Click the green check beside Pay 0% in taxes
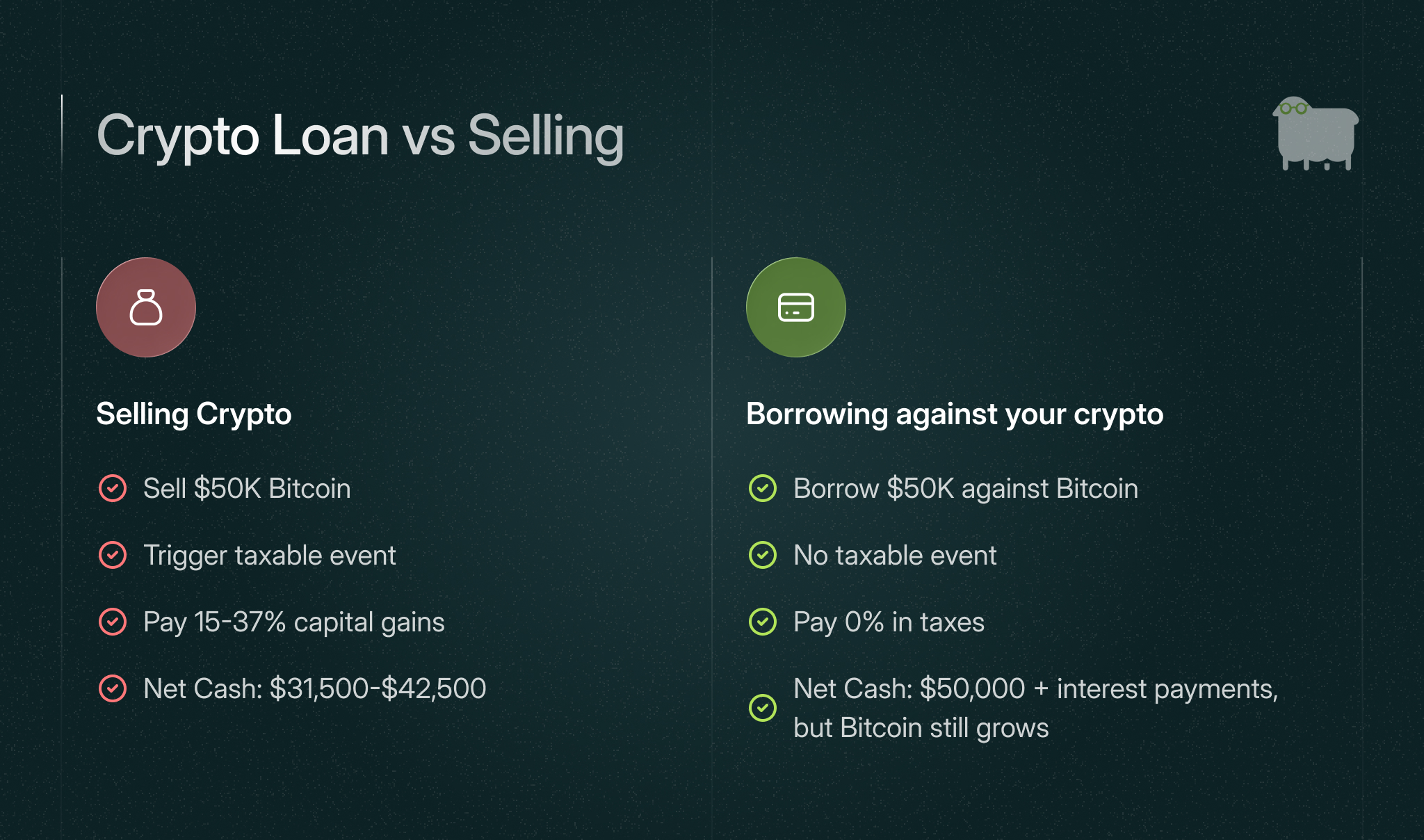This screenshot has height=840, width=1424. pos(763,622)
